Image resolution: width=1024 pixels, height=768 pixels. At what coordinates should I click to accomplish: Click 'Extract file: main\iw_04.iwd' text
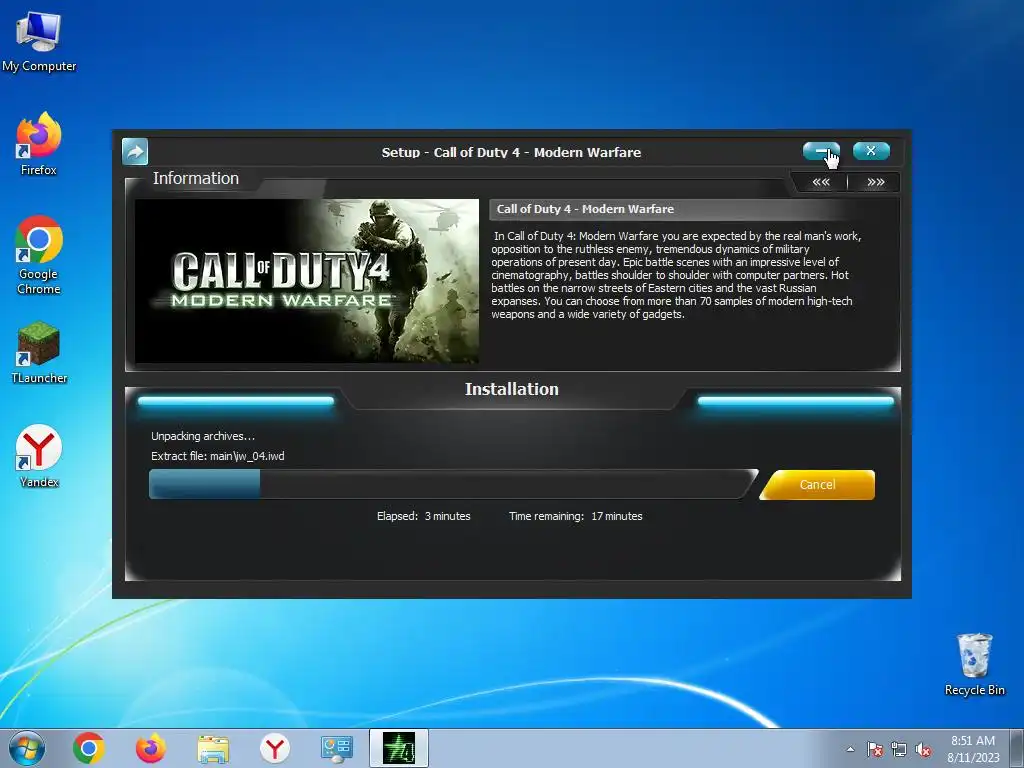[217, 456]
